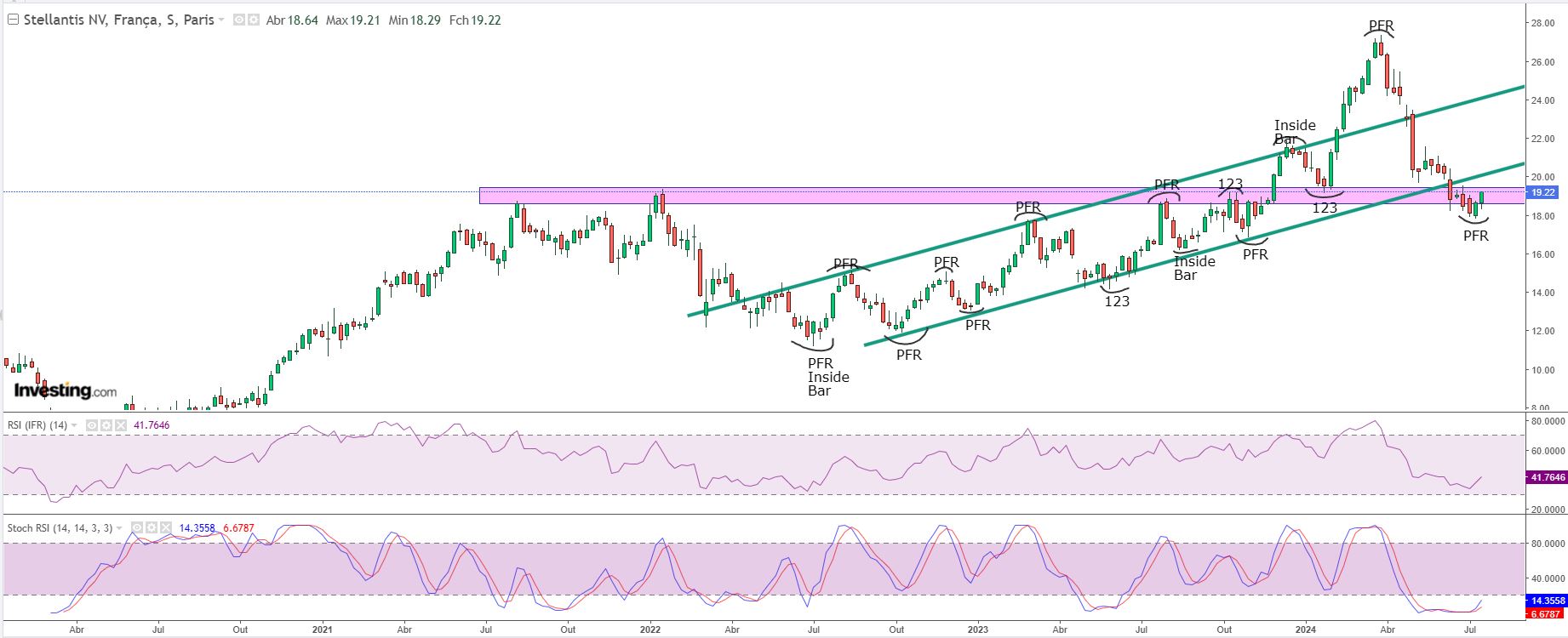Viewport: 1568px width, 638px height.
Task: Click the Stoch RSI legend value 6.6787
Action: pyautogui.click(x=238, y=528)
